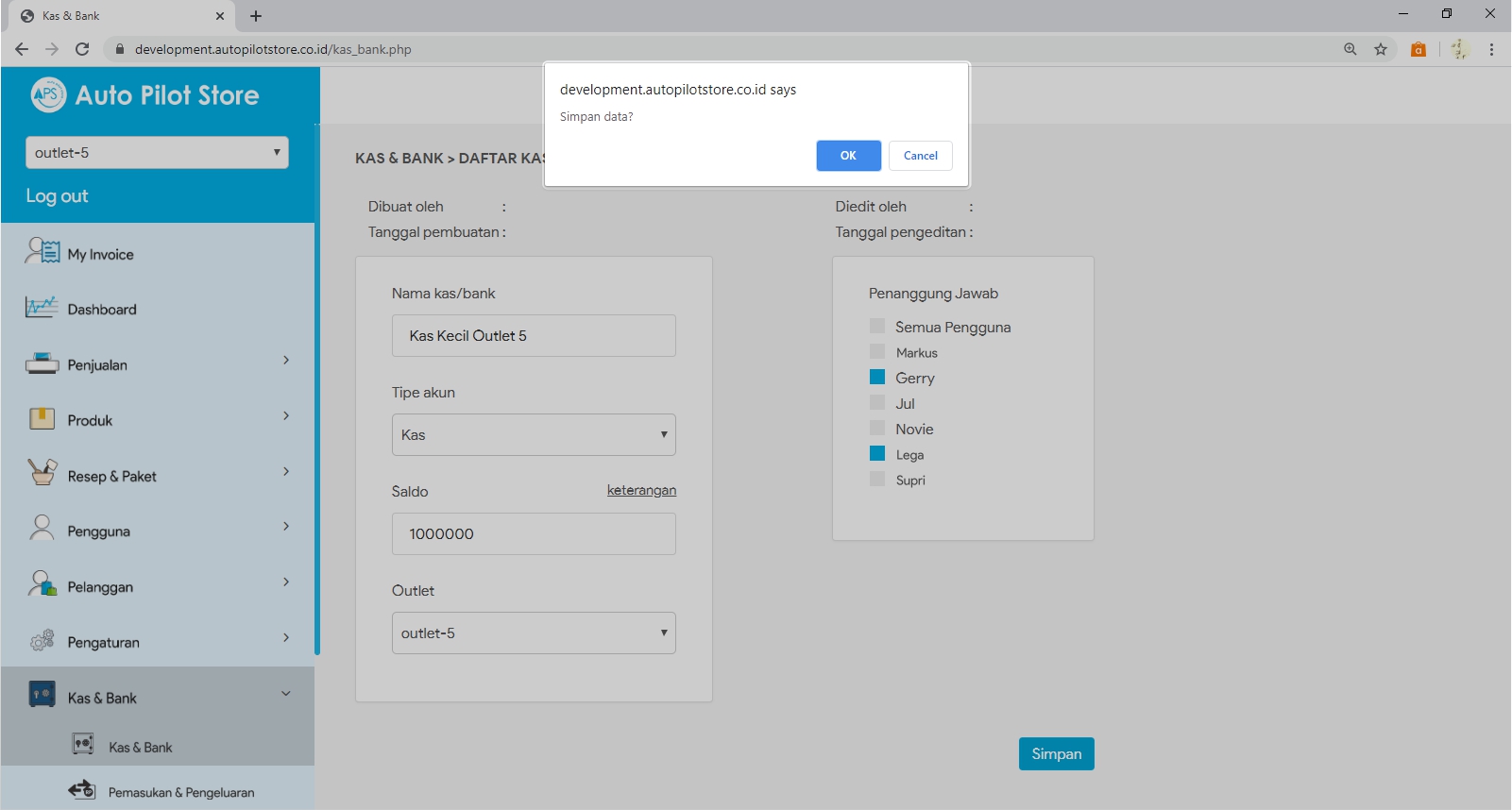Confirm the dialog by pressing OK
Screen dimensions: 1512x810
click(x=848, y=156)
